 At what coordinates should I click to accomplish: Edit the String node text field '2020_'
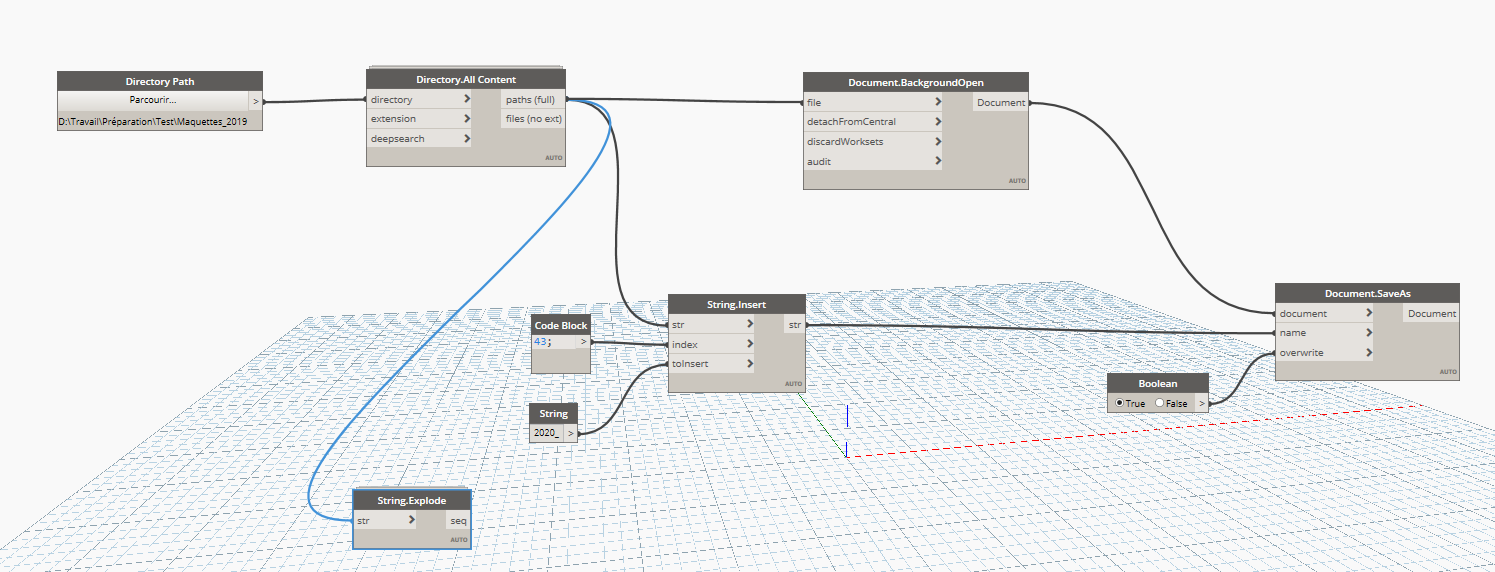coord(546,433)
